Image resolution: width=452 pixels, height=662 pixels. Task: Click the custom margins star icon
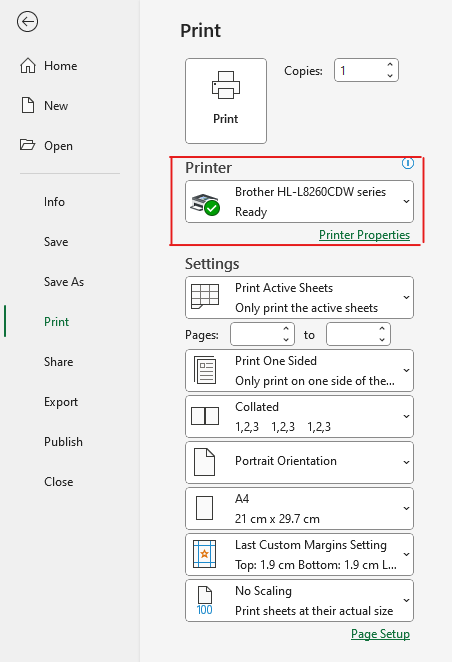tap(205, 554)
